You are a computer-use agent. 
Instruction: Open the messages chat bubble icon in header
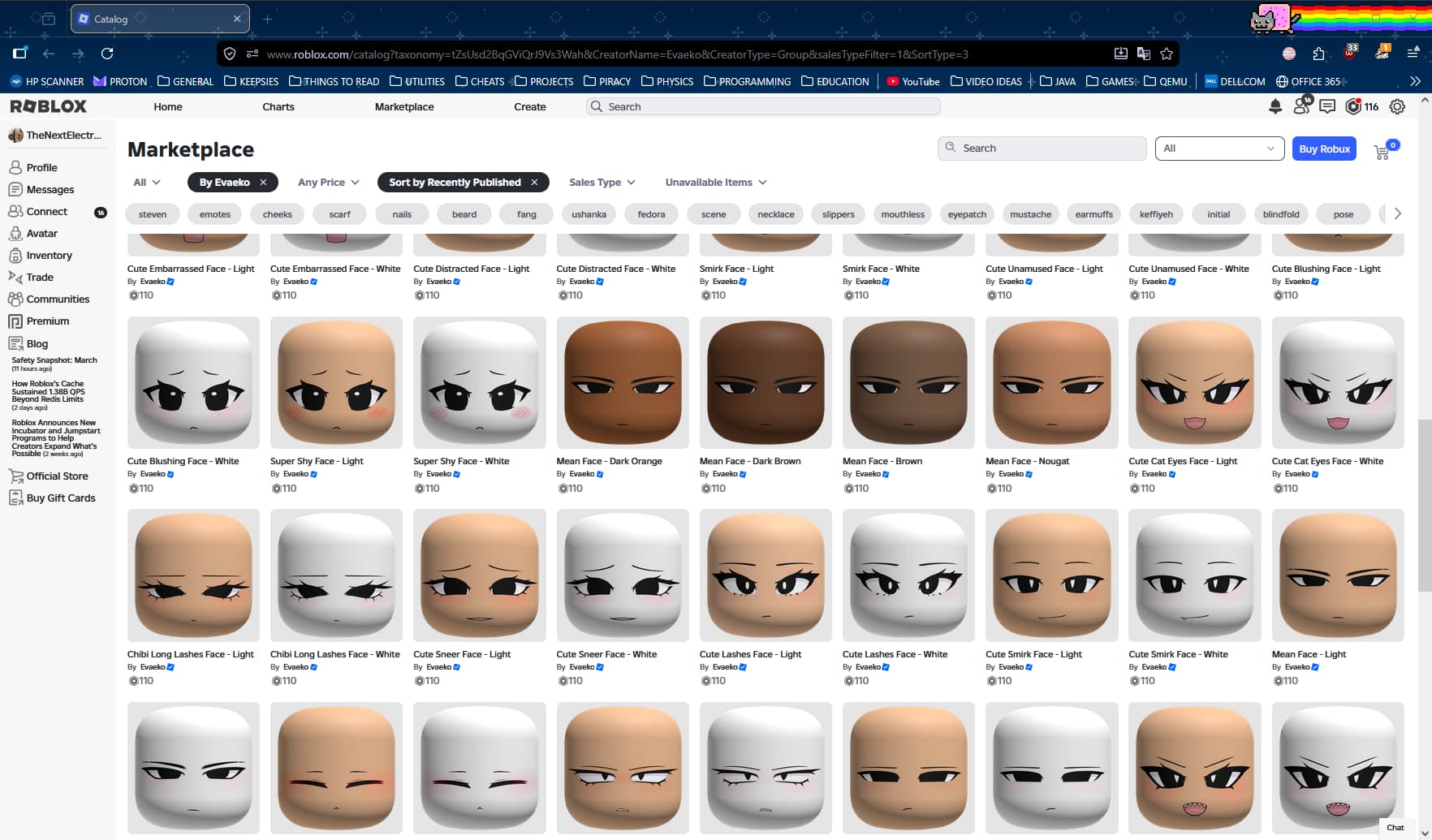1327,106
